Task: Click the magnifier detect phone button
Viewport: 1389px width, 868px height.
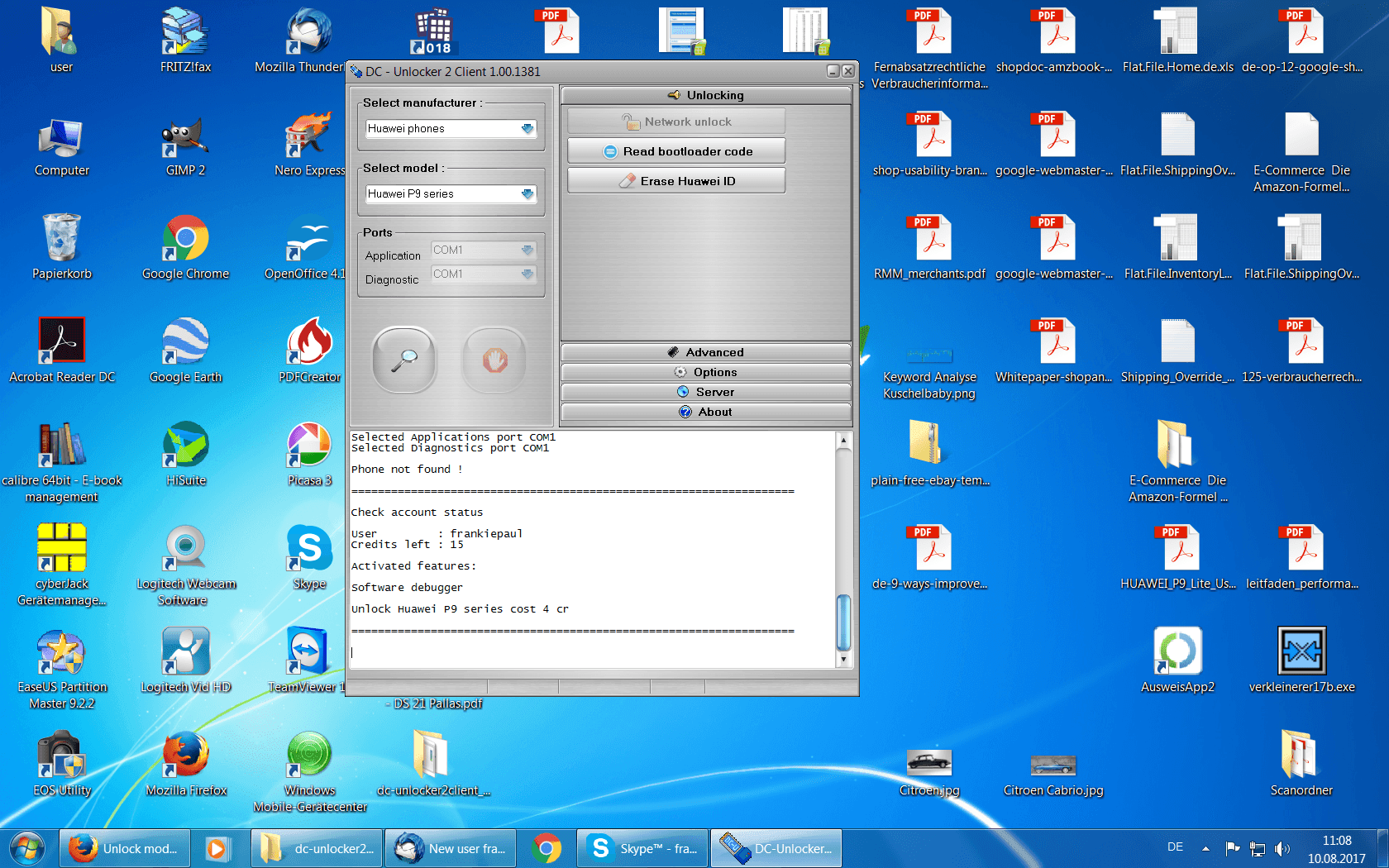Action: pyautogui.click(x=403, y=360)
